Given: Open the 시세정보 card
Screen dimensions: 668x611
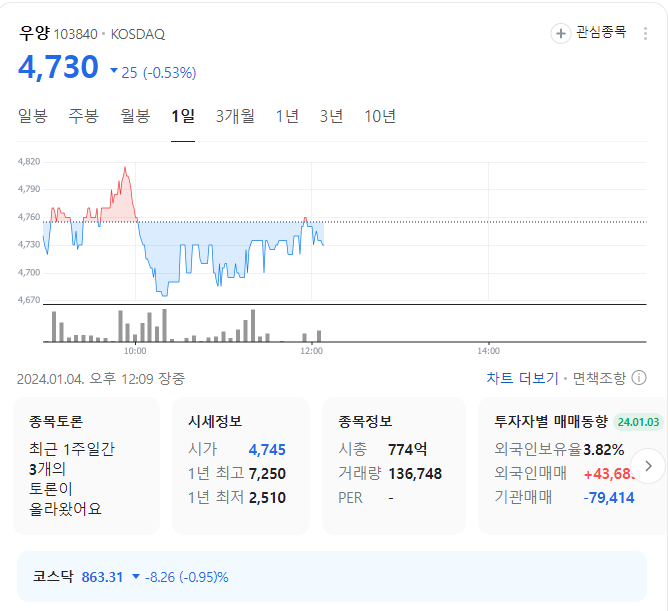Looking at the screenshot, I should click(x=241, y=466).
